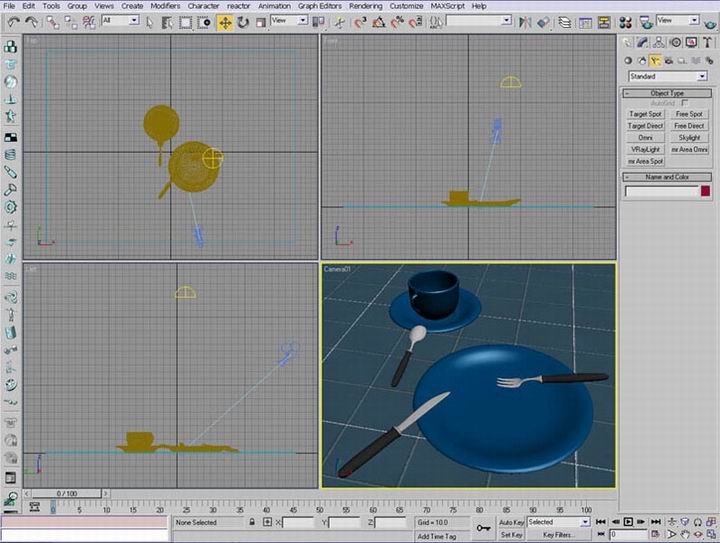Screen dimensions: 720x543
Task: Switch to the Cameras category icon
Action: click(x=669, y=60)
